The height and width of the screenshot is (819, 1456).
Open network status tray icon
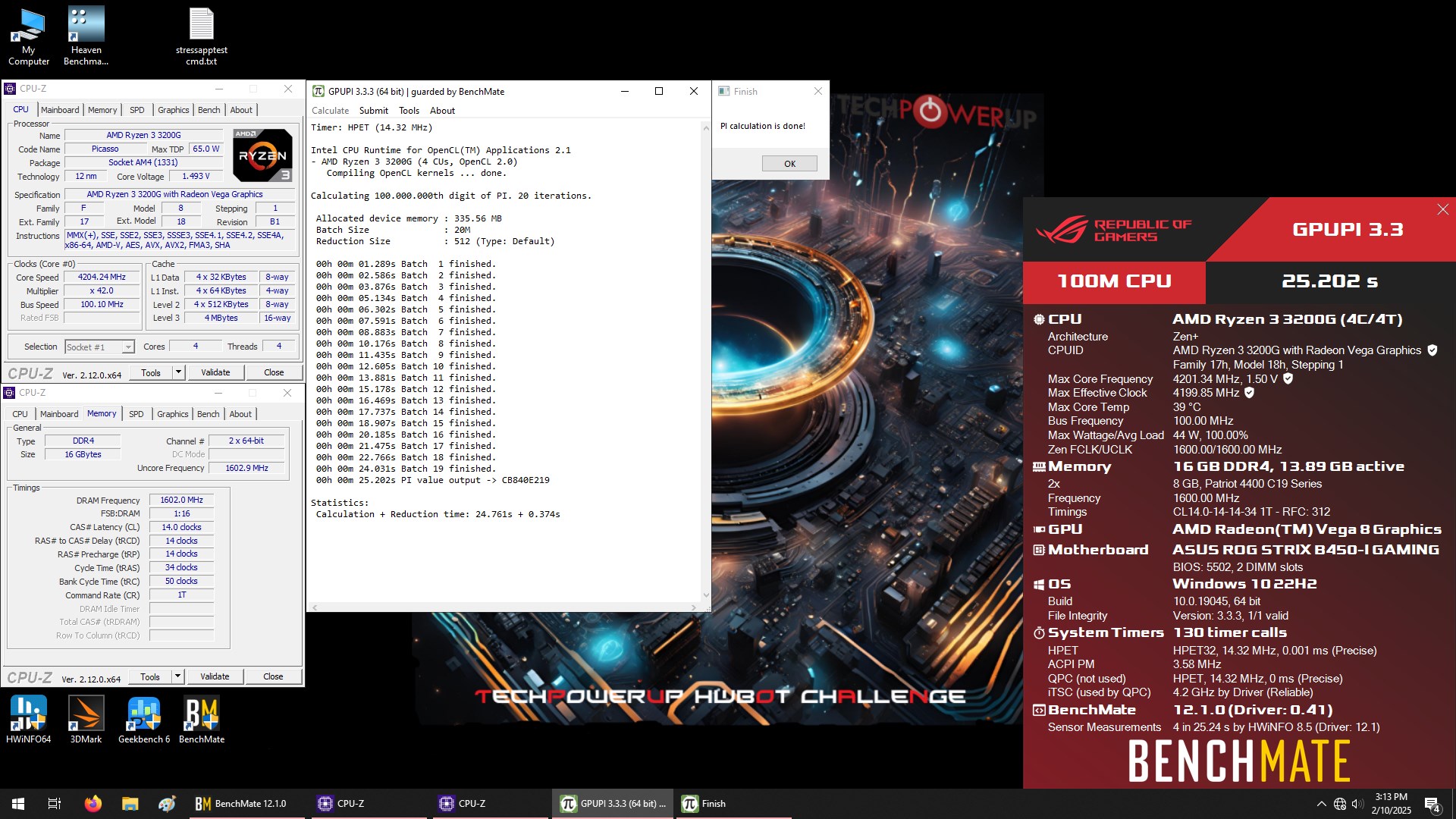click(1340, 804)
